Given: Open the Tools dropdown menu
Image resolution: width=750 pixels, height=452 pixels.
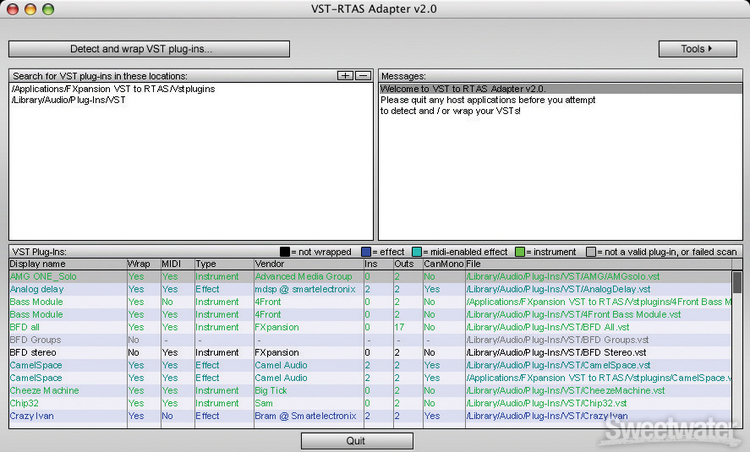Looking at the screenshot, I should coord(697,48).
